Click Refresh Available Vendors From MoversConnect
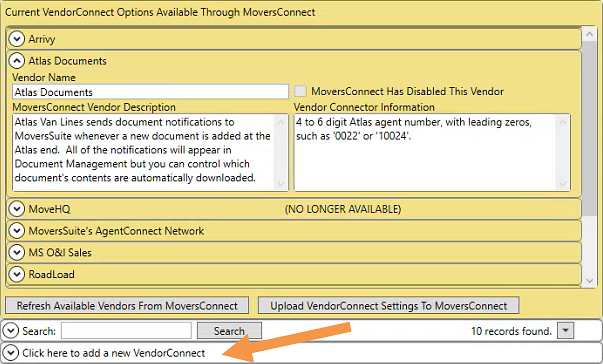 pyautogui.click(x=127, y=306)
